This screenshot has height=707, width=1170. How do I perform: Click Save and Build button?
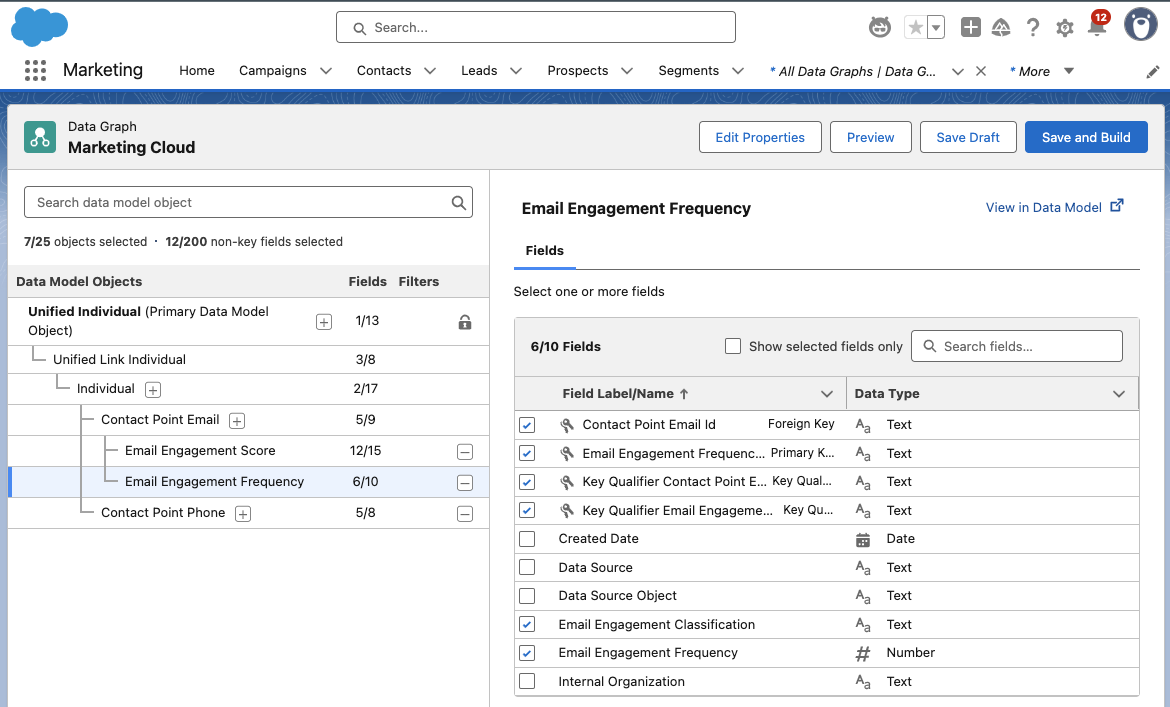pos(1086,137)
